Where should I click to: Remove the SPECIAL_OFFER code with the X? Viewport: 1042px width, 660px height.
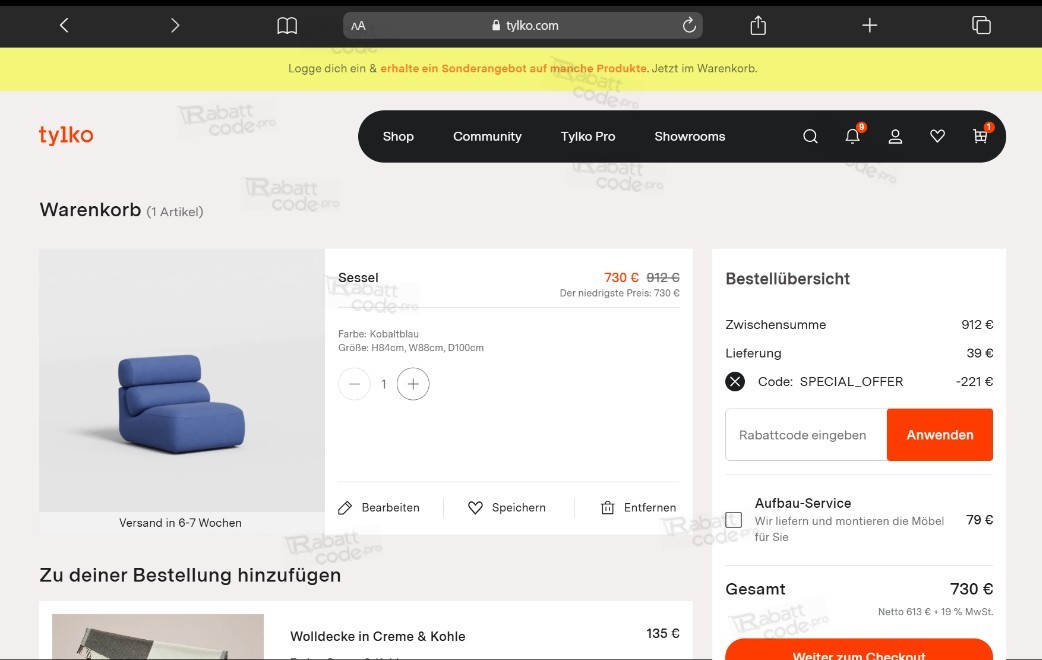click(735, 382)
